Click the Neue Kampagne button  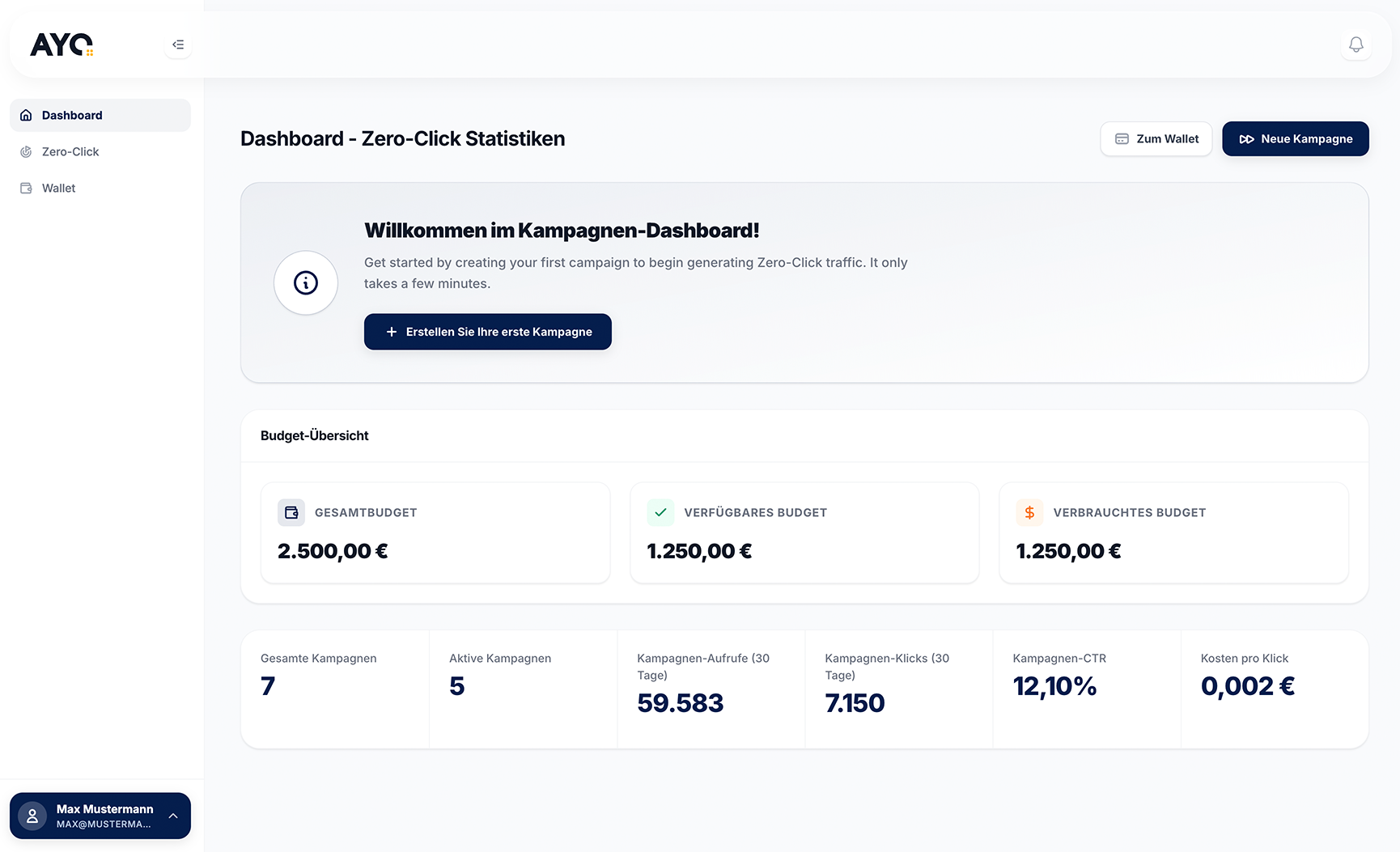click(x=1295, y=138)
